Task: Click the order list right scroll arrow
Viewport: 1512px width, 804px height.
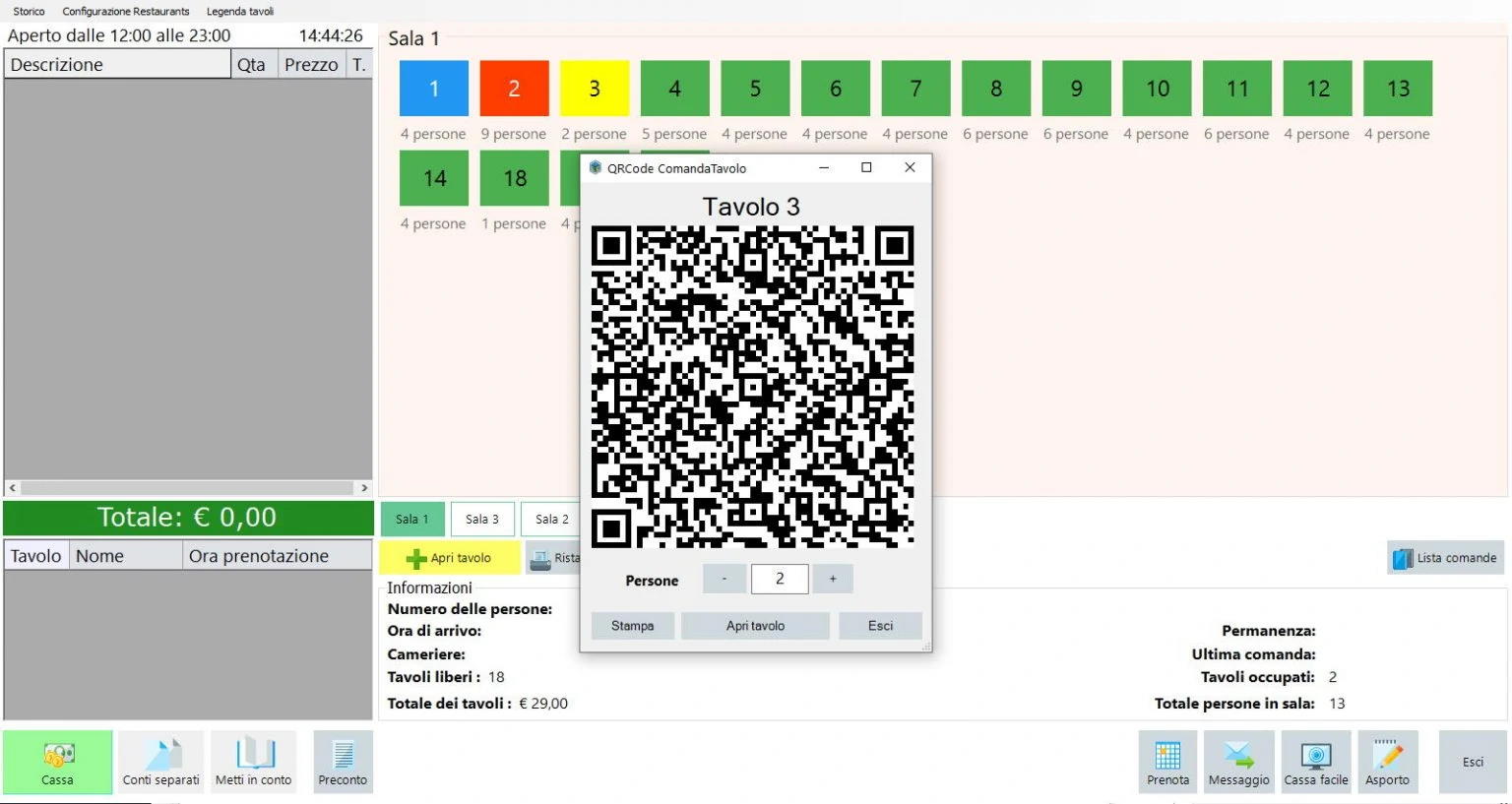Action: pos(364,488)
